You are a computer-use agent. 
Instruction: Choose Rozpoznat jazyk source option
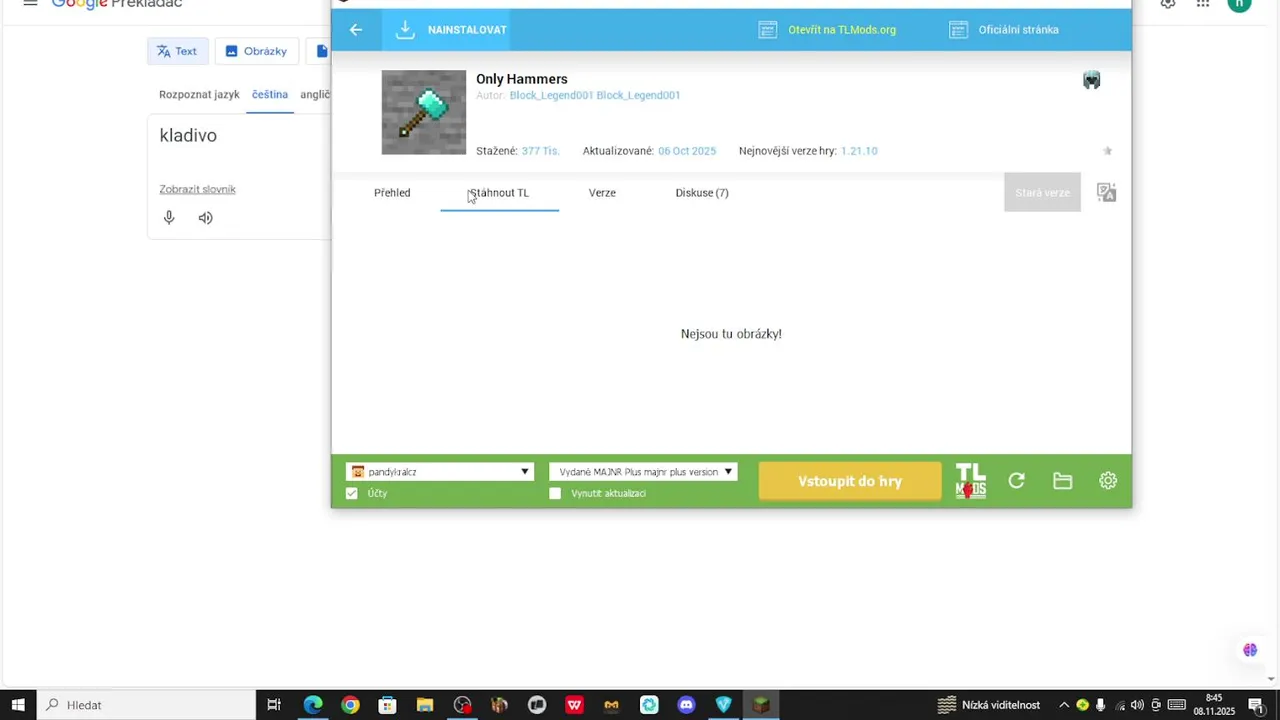point(199,95)
